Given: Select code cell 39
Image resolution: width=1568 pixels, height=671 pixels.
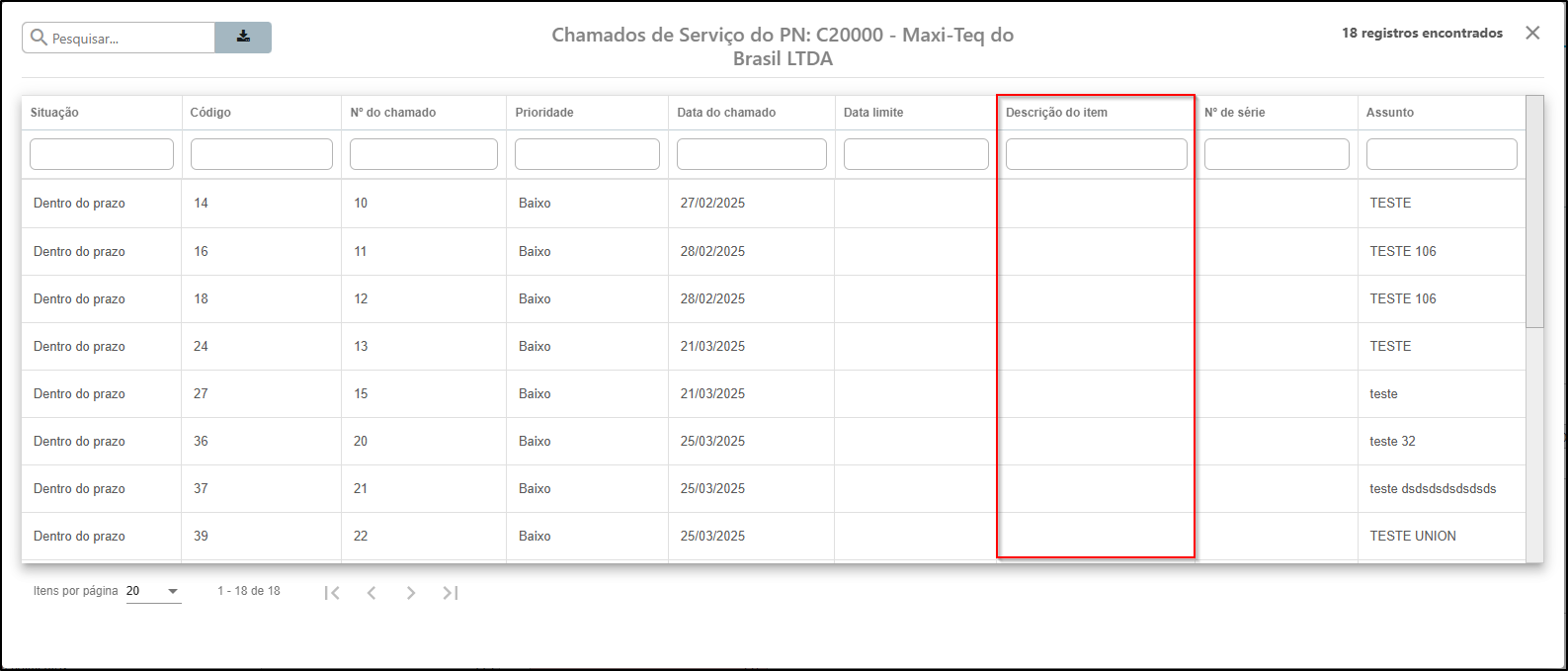Looking at the screenshot, I should (x=201, y=536).
